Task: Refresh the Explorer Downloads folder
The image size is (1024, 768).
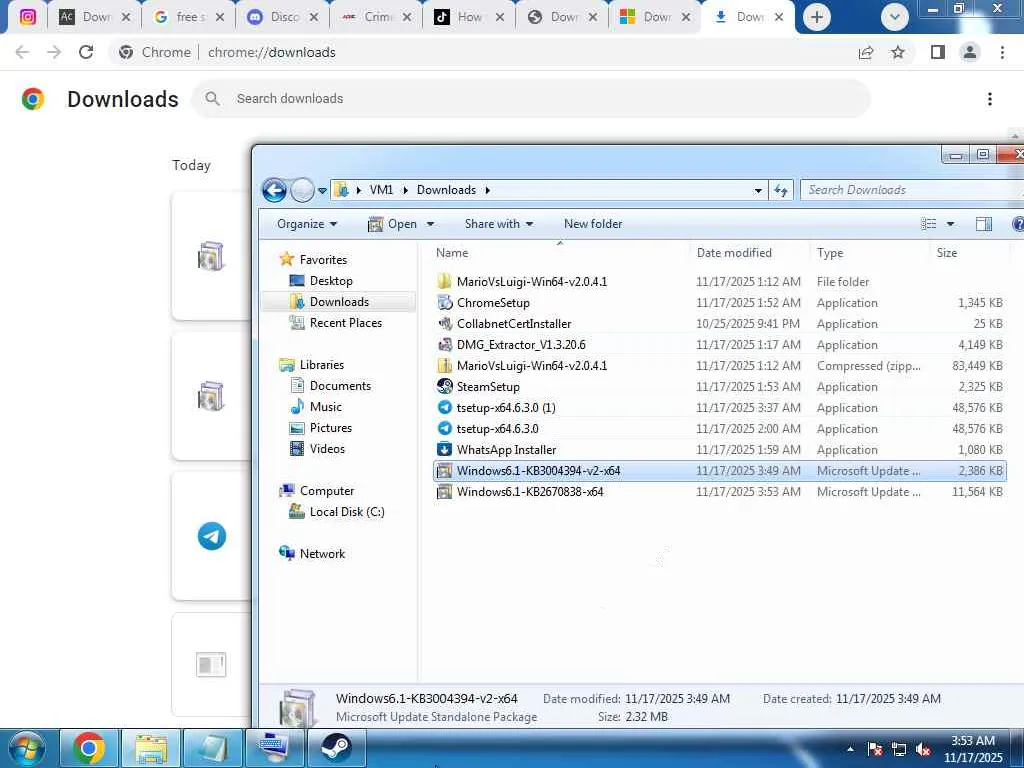Action: pos(781,191)
